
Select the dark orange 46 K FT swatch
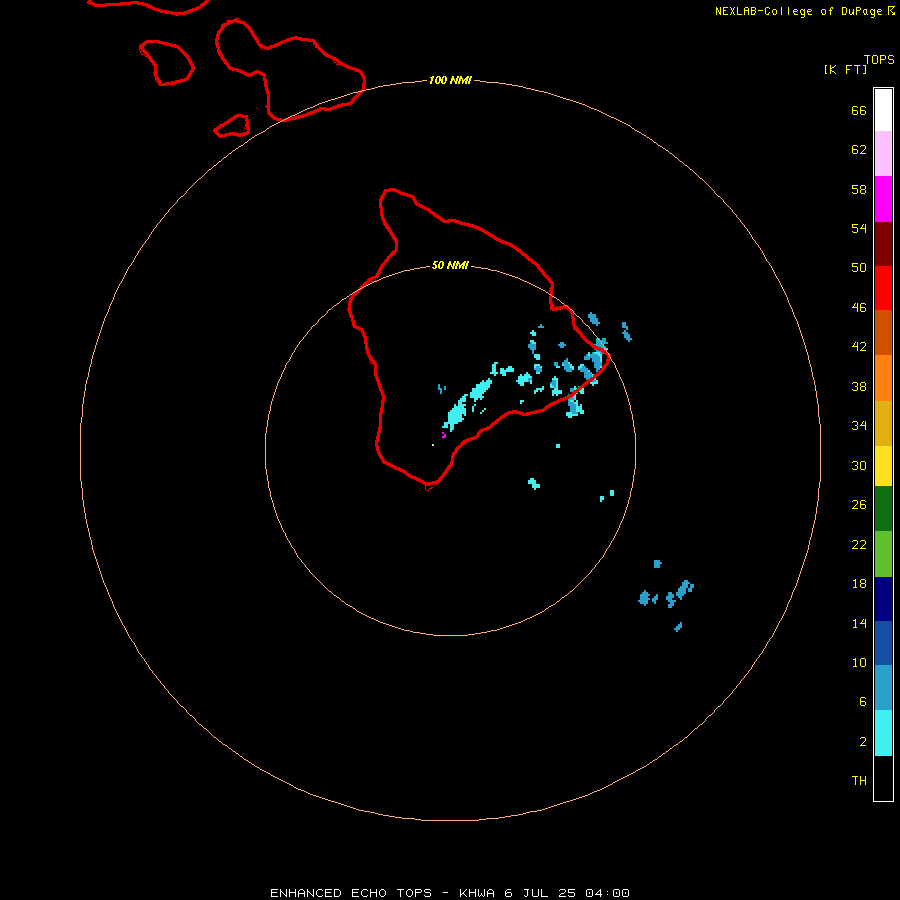point(883,332)
